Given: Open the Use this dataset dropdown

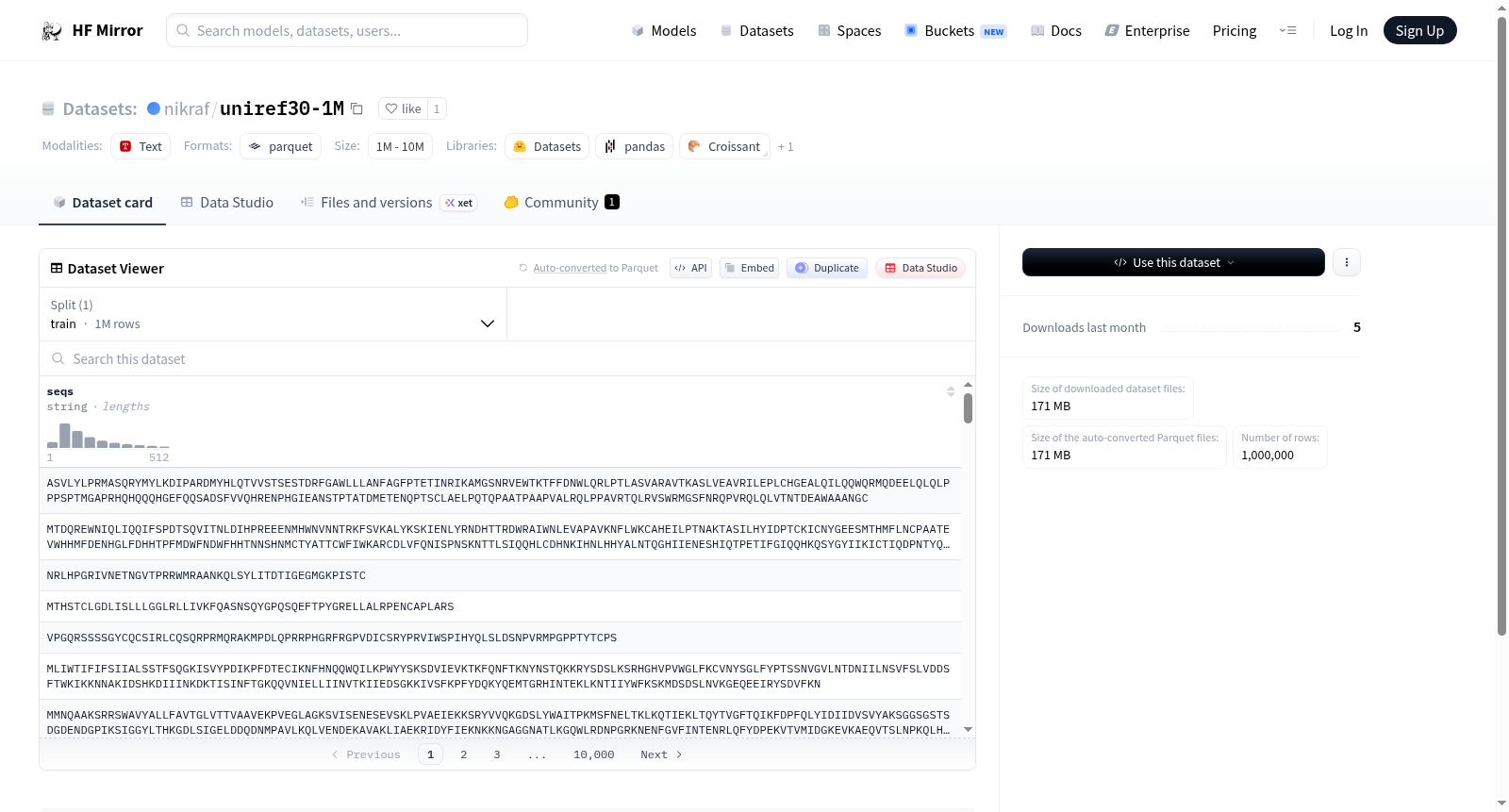Looking at the screenshot, I should click(x=1173, y=262).
